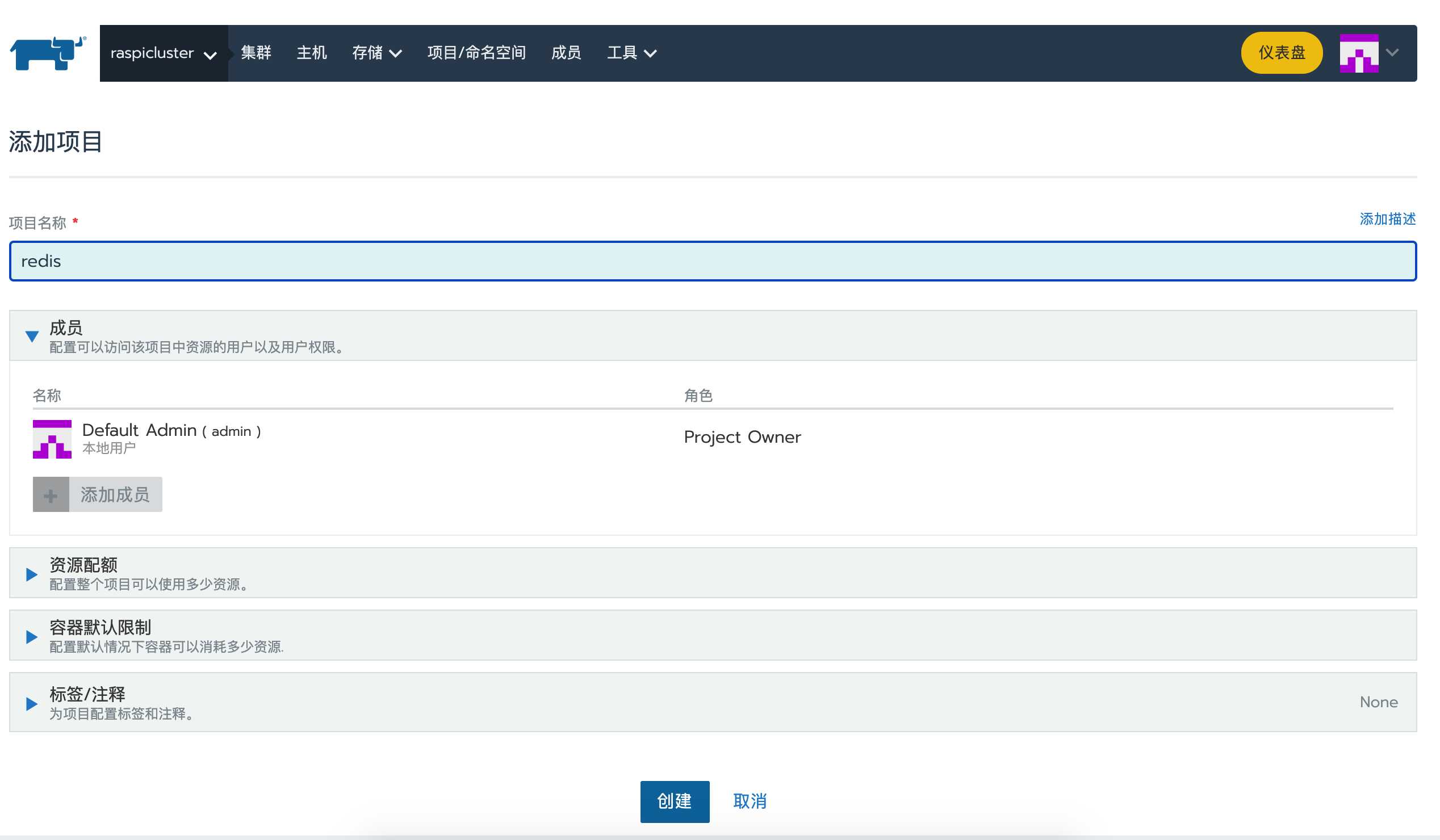Click the Rancher cow logo
Image resolution: width=1440 pixels, height=840 pixels.
[x=48, y=53]
